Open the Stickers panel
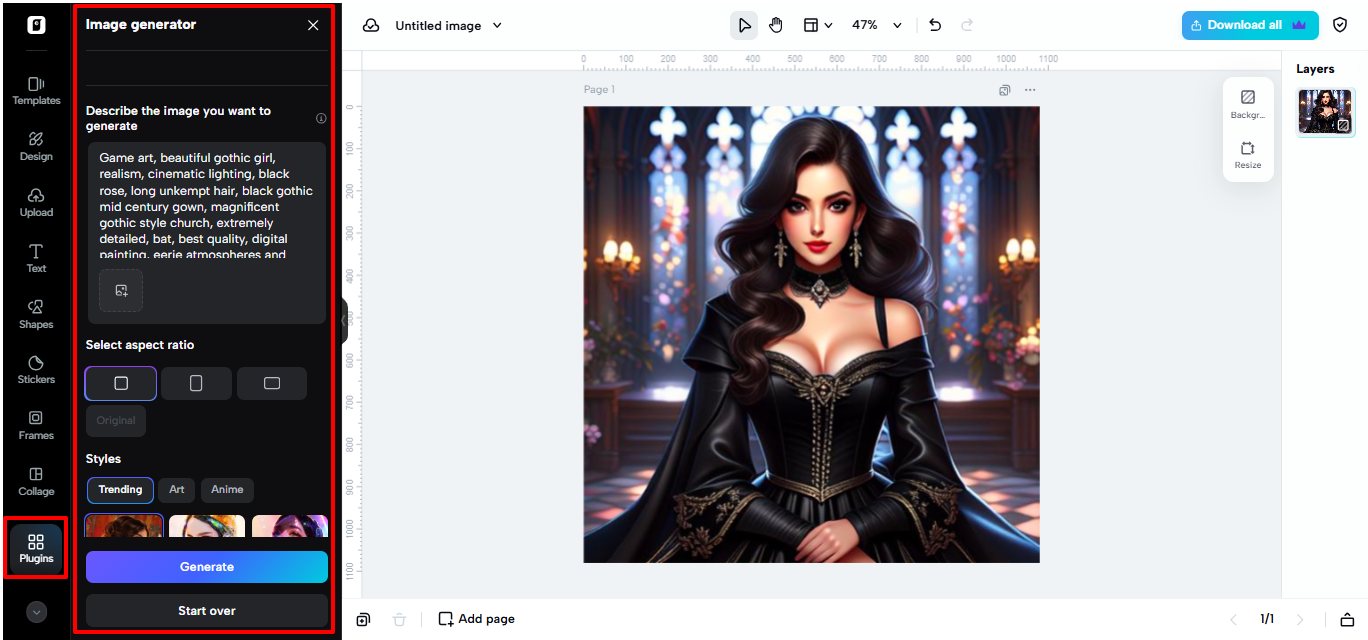1368x640 pixels. (x=36, y=370)
